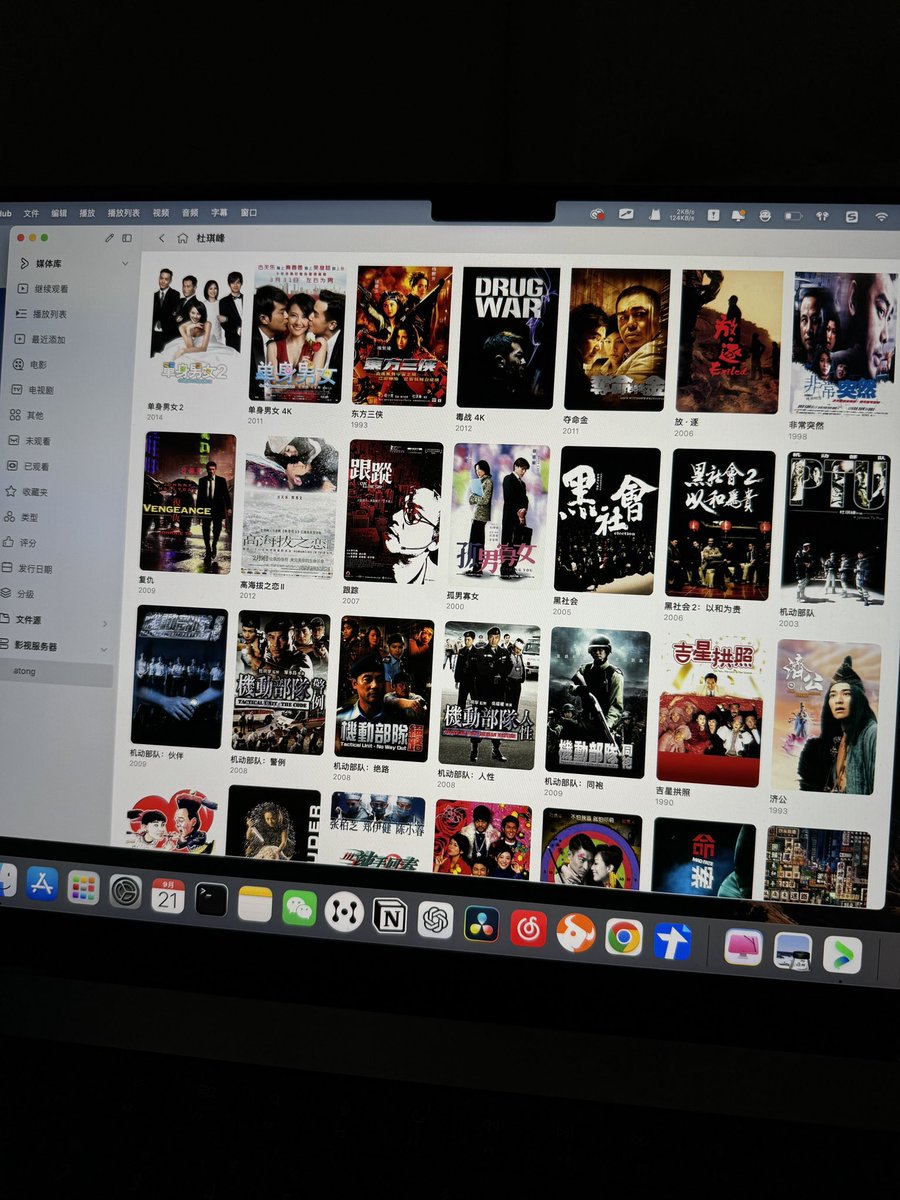Image resolution: width=900 pixels, height=1200 pixels.
Task: Open the 夺命金 movie poster
Action: click(617, 340)
